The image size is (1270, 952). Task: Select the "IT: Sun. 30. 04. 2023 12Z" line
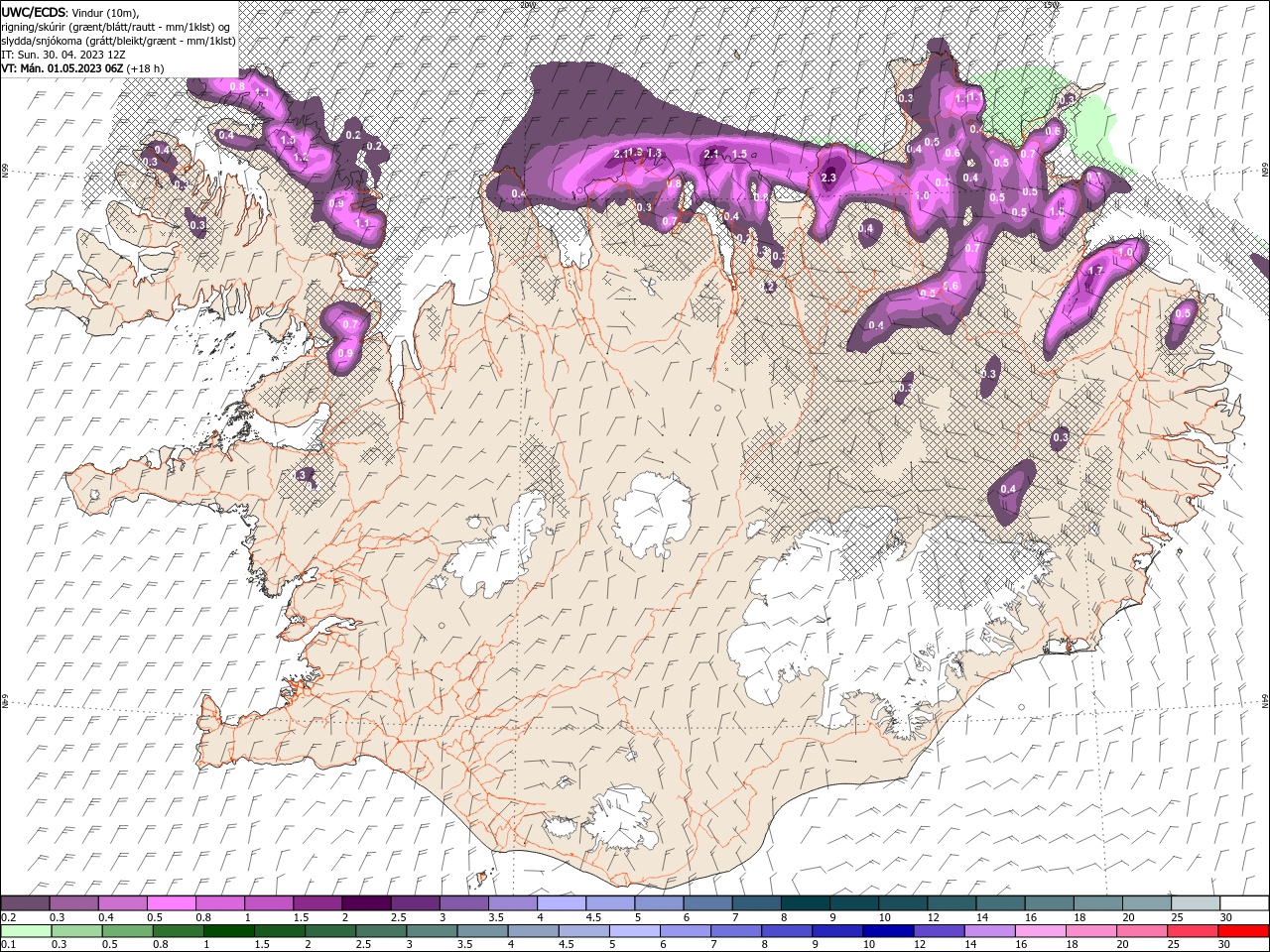pyautogui.click(x=62, y=55)
